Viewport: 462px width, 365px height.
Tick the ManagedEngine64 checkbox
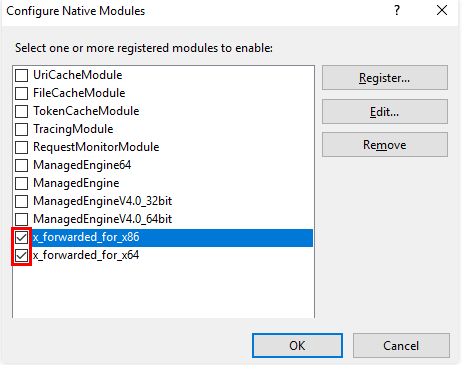pos(22,165)
